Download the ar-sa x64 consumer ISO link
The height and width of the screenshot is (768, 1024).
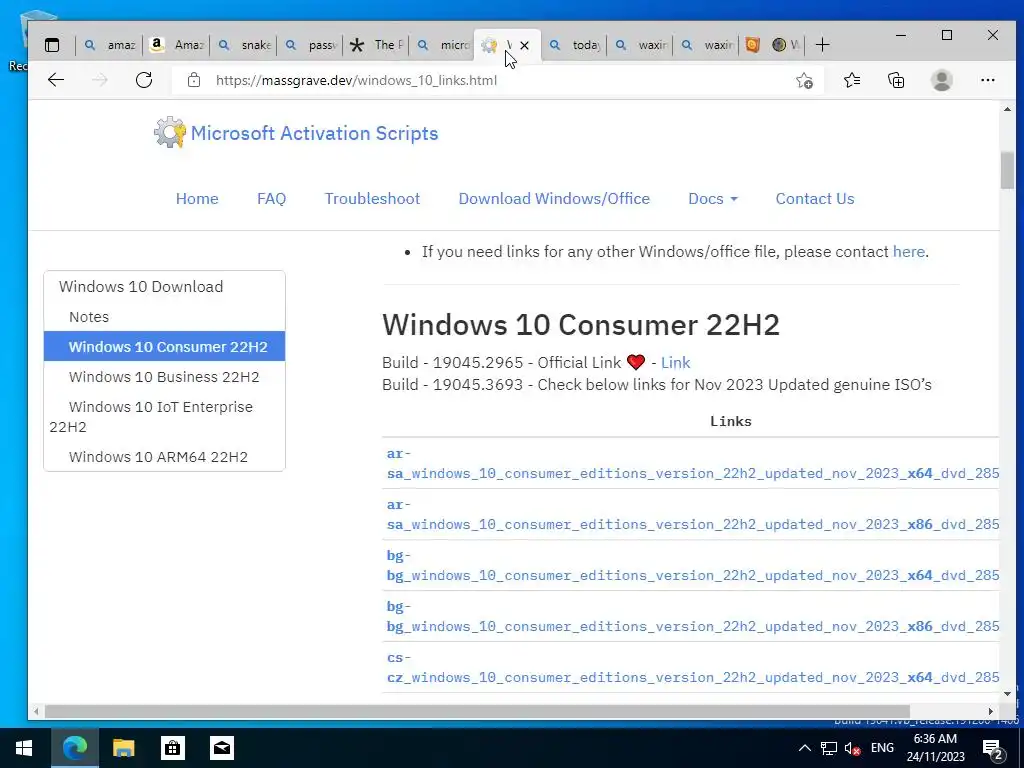(x=693, y=463)
